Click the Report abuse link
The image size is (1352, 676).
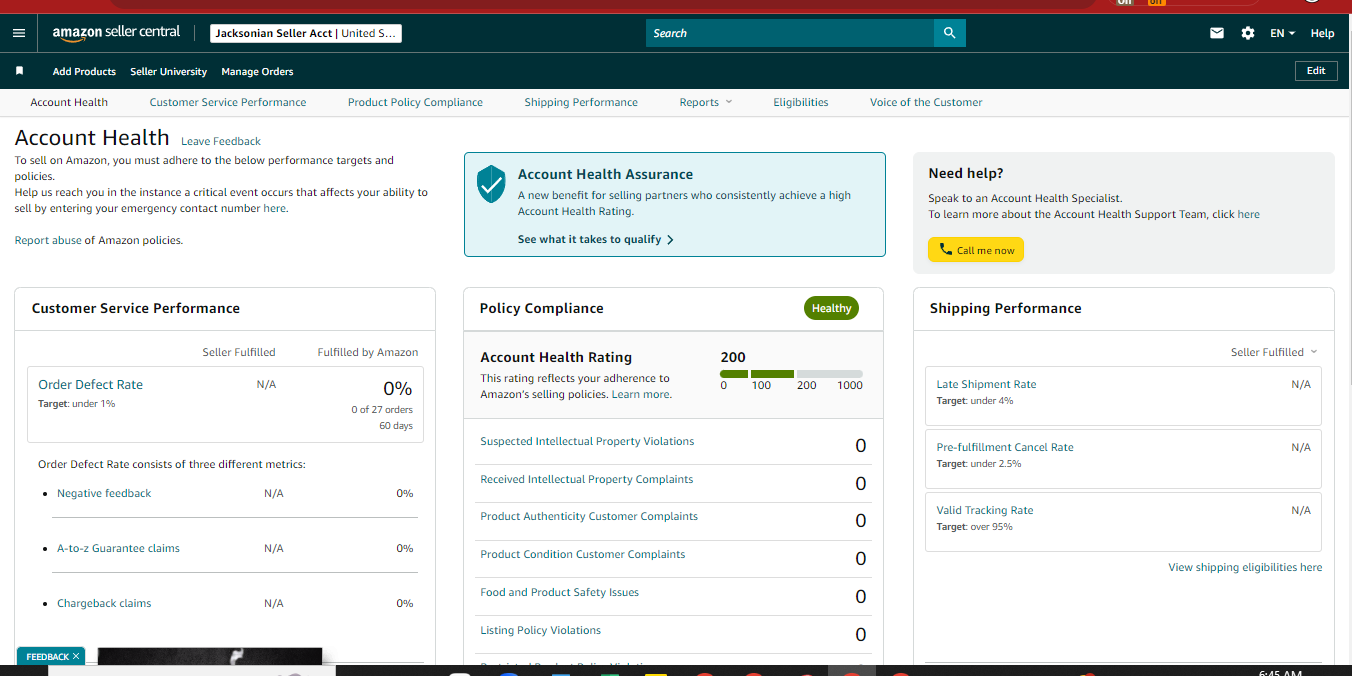(48, 241)
